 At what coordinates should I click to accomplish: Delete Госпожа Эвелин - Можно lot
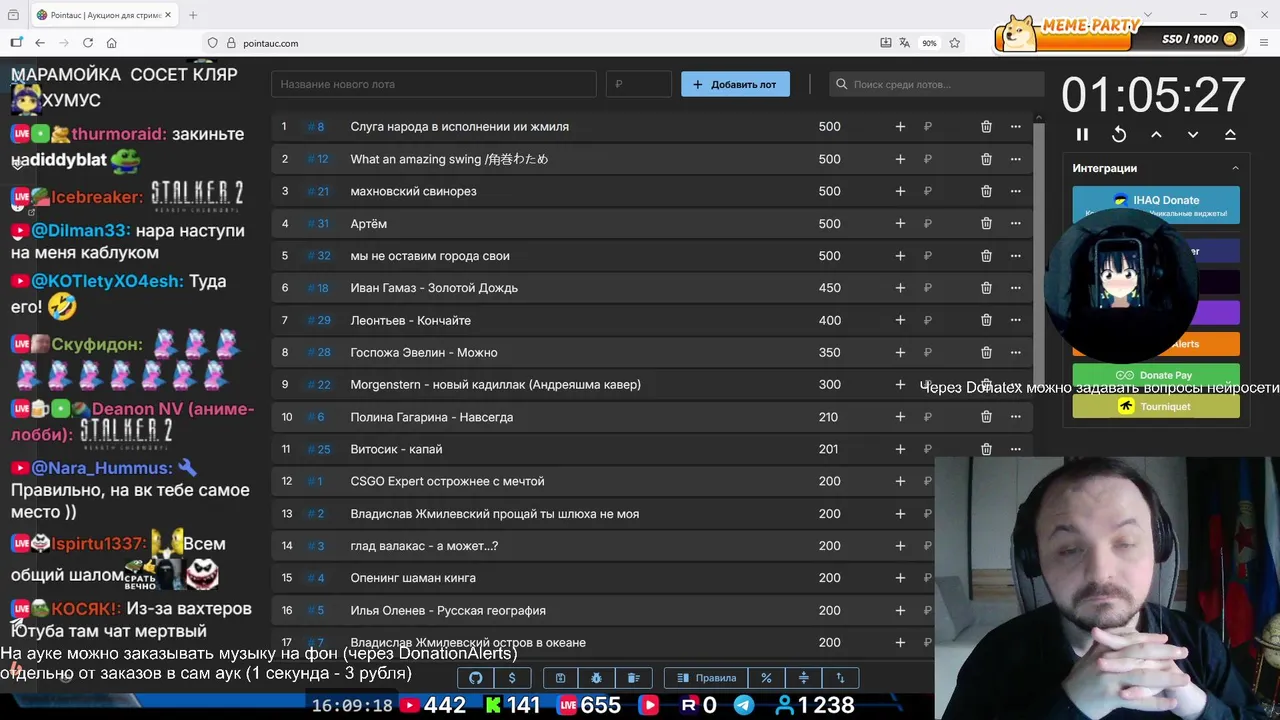point(986,352)
